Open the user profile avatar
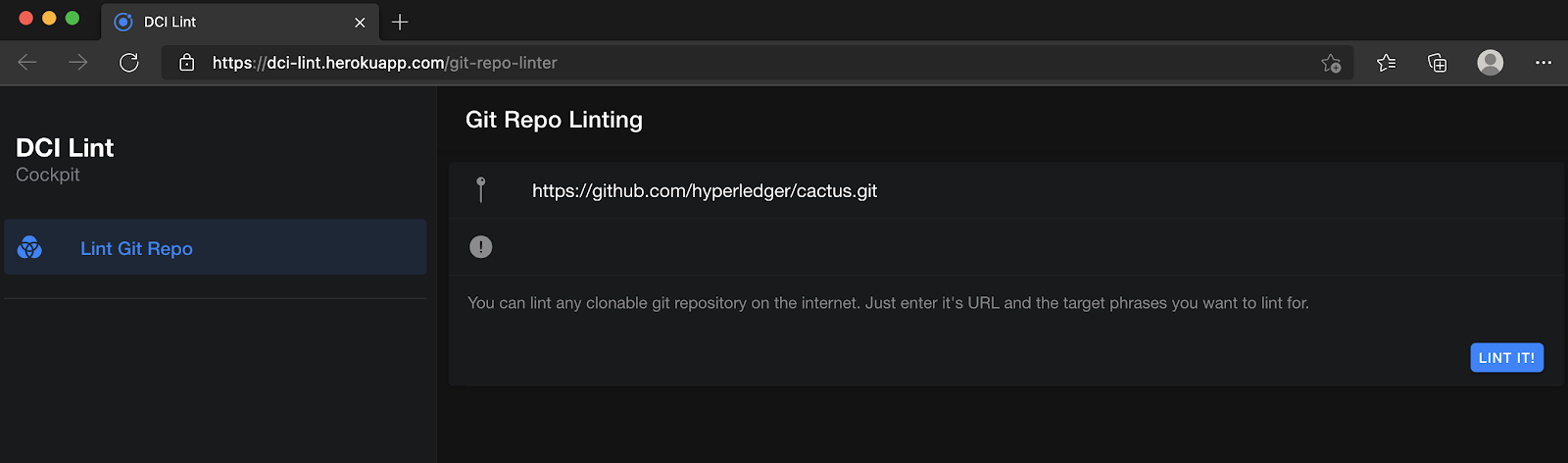Screen dimensions: 1568x463 [1490, 63]
